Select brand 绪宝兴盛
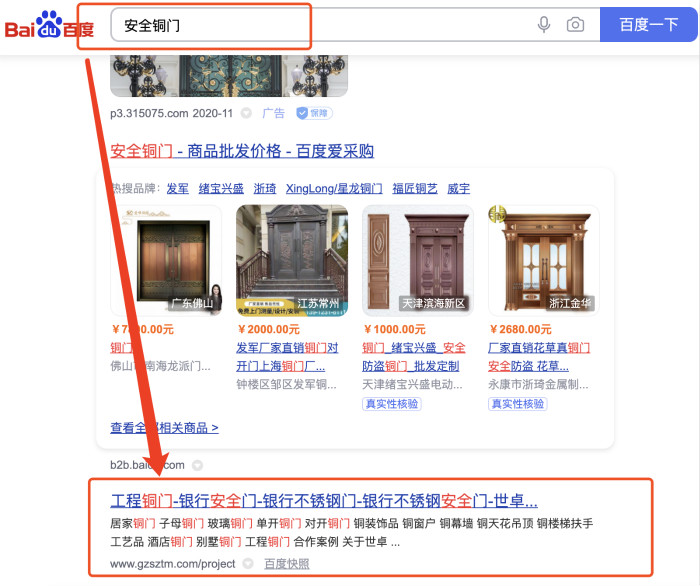 point(221,188)
